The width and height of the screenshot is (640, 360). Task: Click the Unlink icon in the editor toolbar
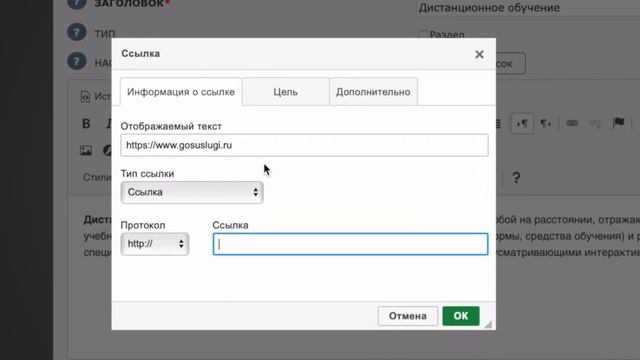(595, 123)
